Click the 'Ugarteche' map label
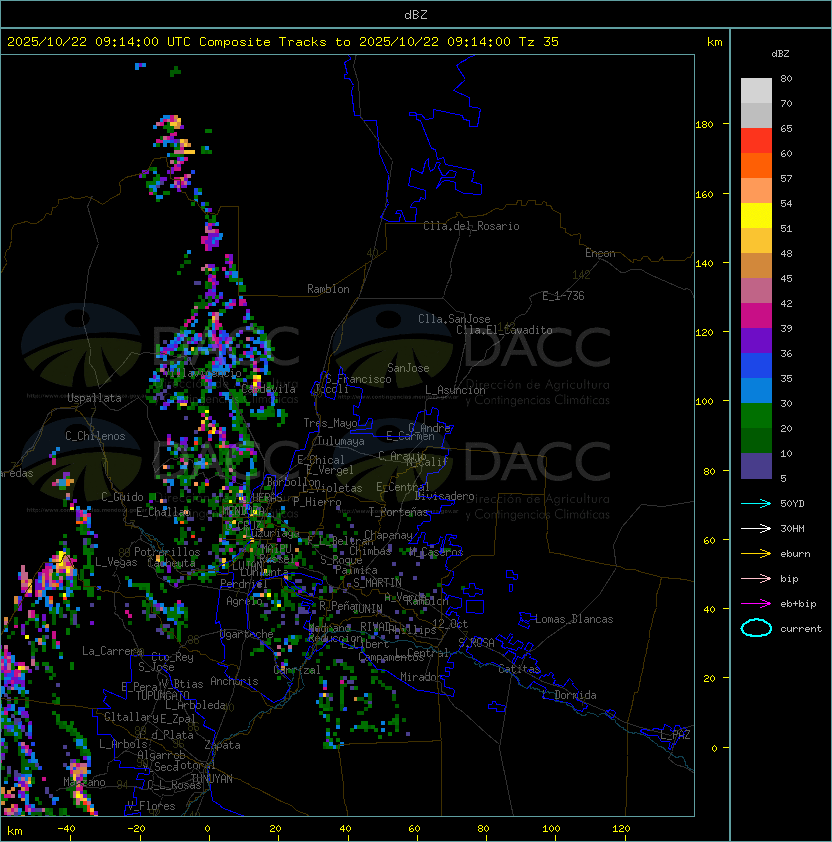Screen dimensions: 832x842 point(247,634)
